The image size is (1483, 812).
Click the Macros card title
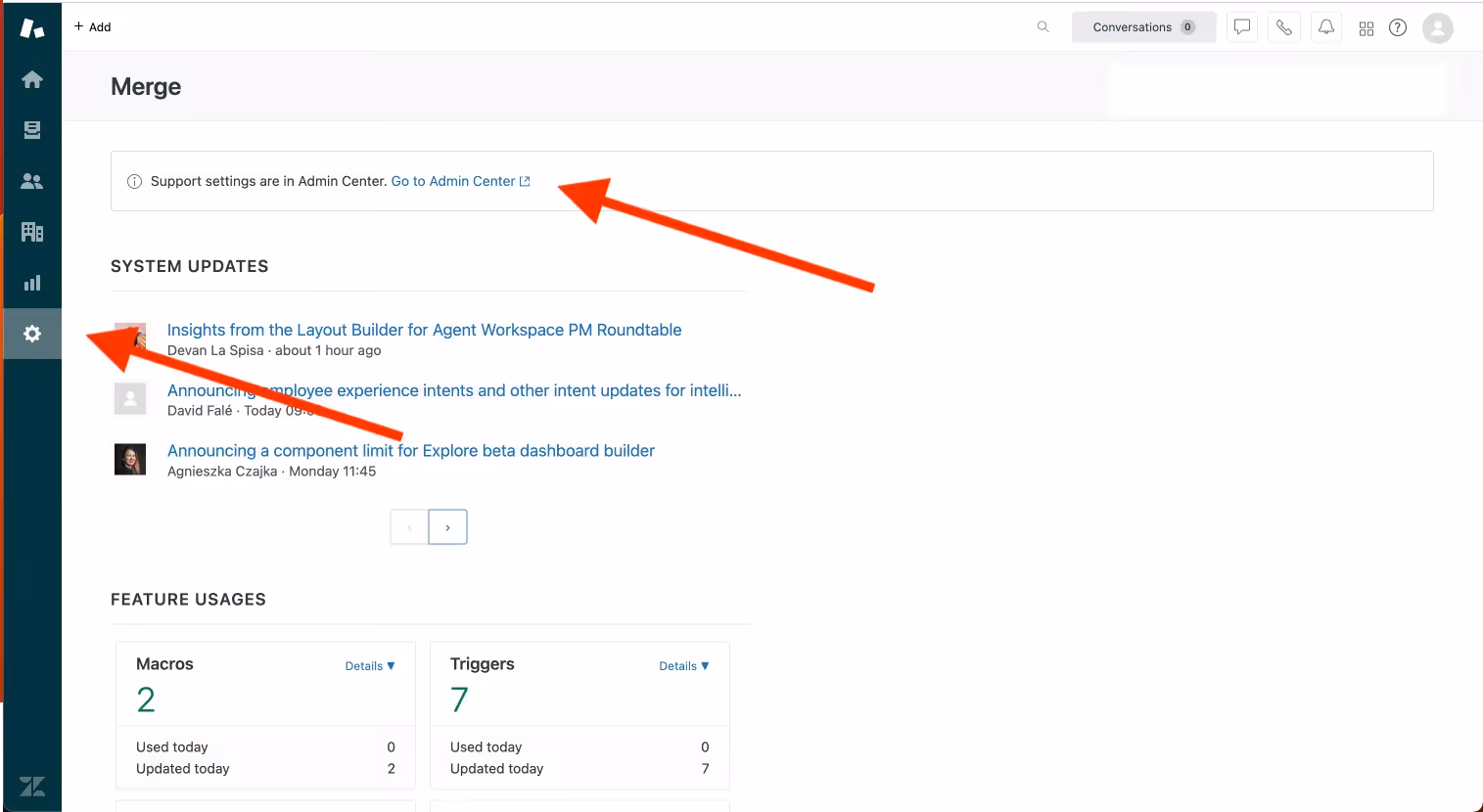(x=164, y=664)
